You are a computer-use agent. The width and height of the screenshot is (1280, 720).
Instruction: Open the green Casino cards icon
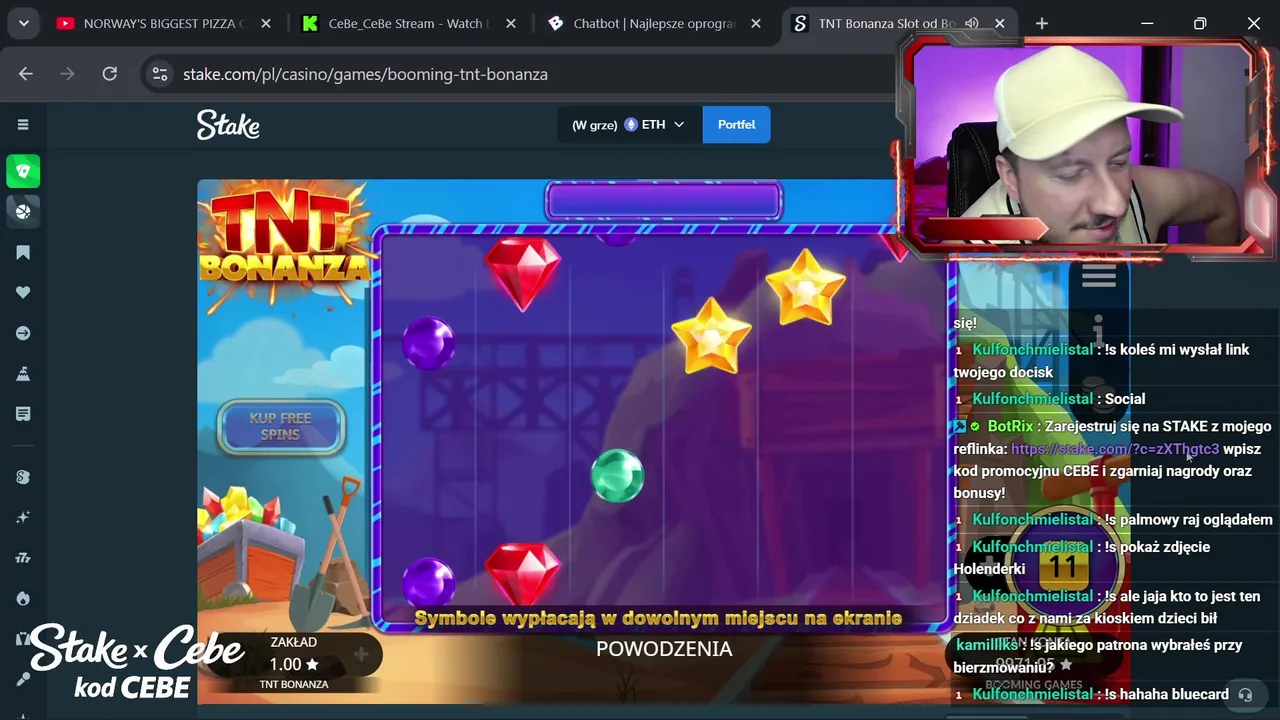23,171
